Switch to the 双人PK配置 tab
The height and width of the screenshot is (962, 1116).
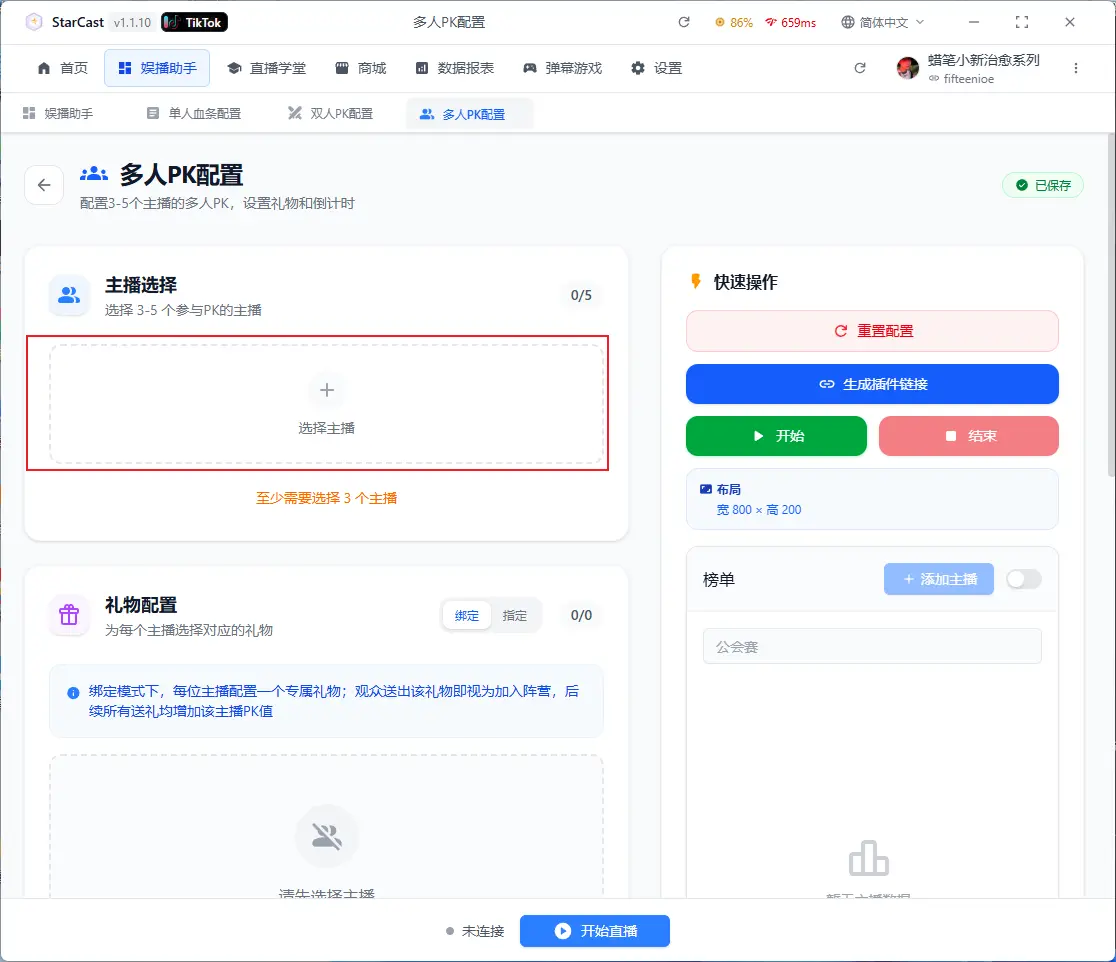click(x=330, y=114)
